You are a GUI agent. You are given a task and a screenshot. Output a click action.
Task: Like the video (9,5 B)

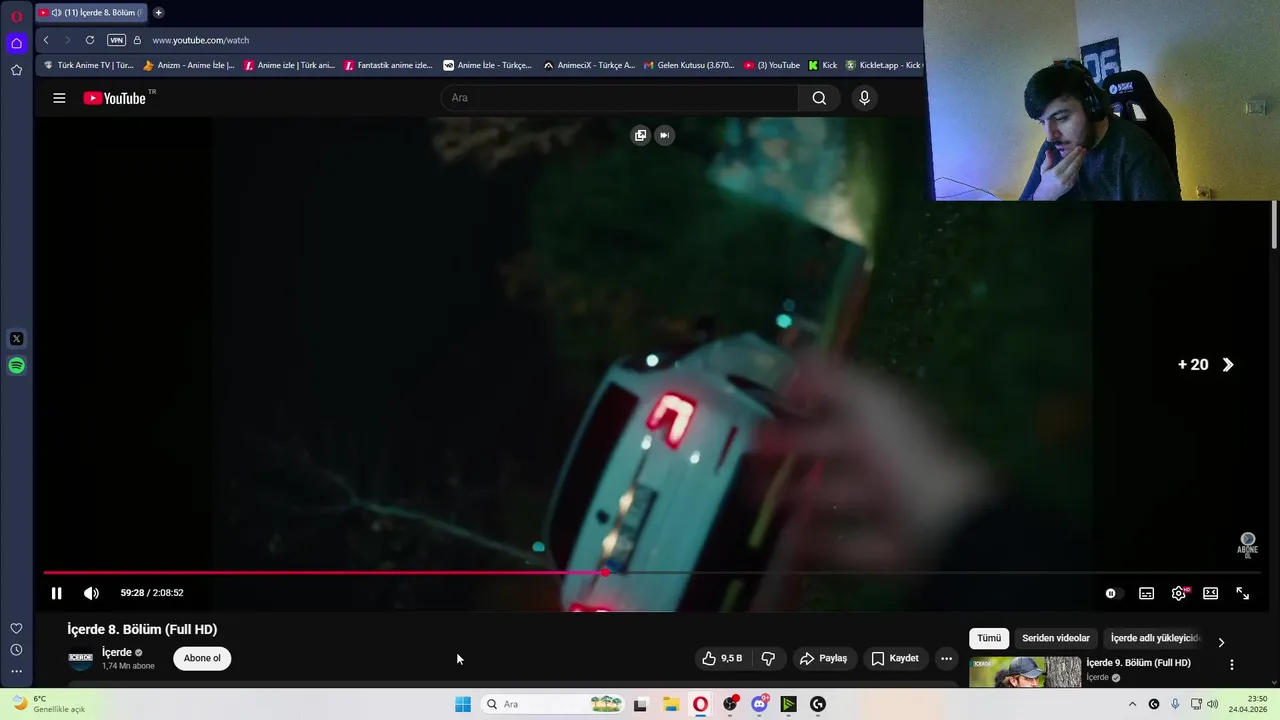[x=721, y=658]
